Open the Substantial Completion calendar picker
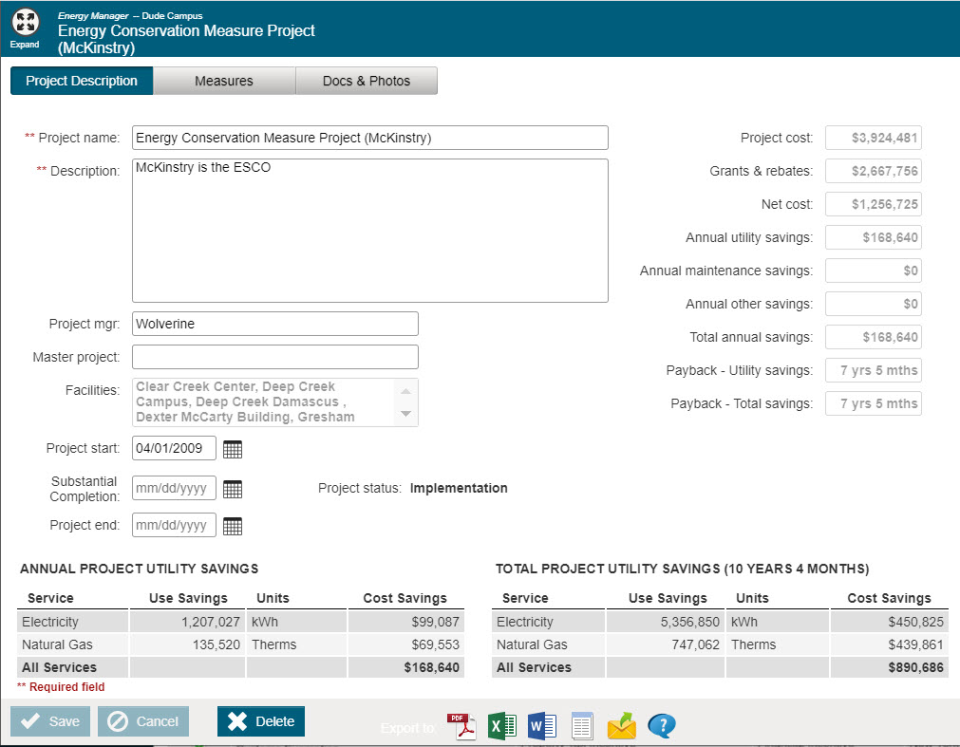Image resolution: width=960 pixels, height=747 pixels. pos(232,488)
